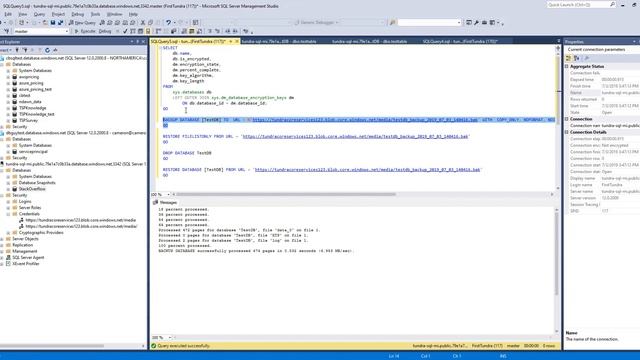
Task: Select the serviceprincipal database node
Action: pyautogui.click(x=33, y=151)
